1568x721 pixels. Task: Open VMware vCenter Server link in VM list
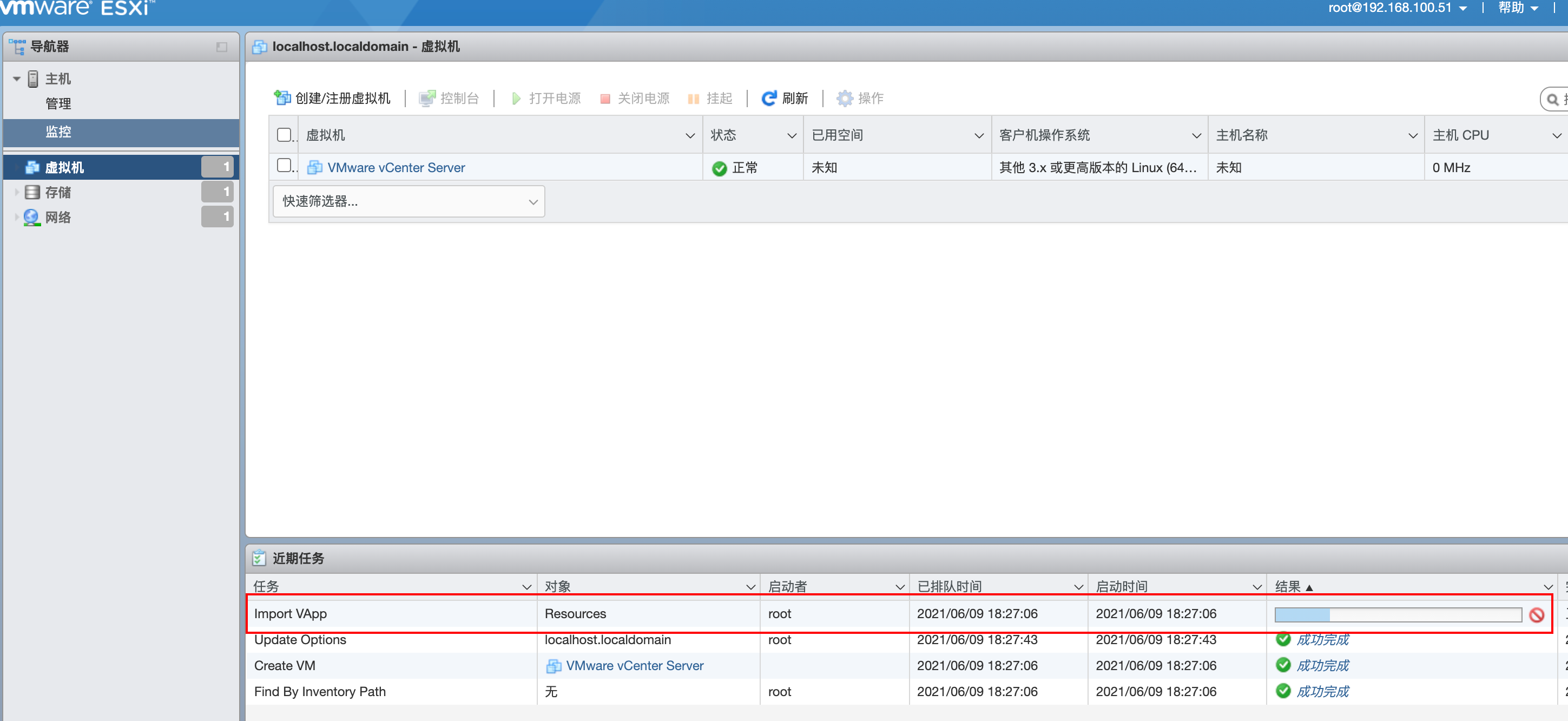point(396,167)
